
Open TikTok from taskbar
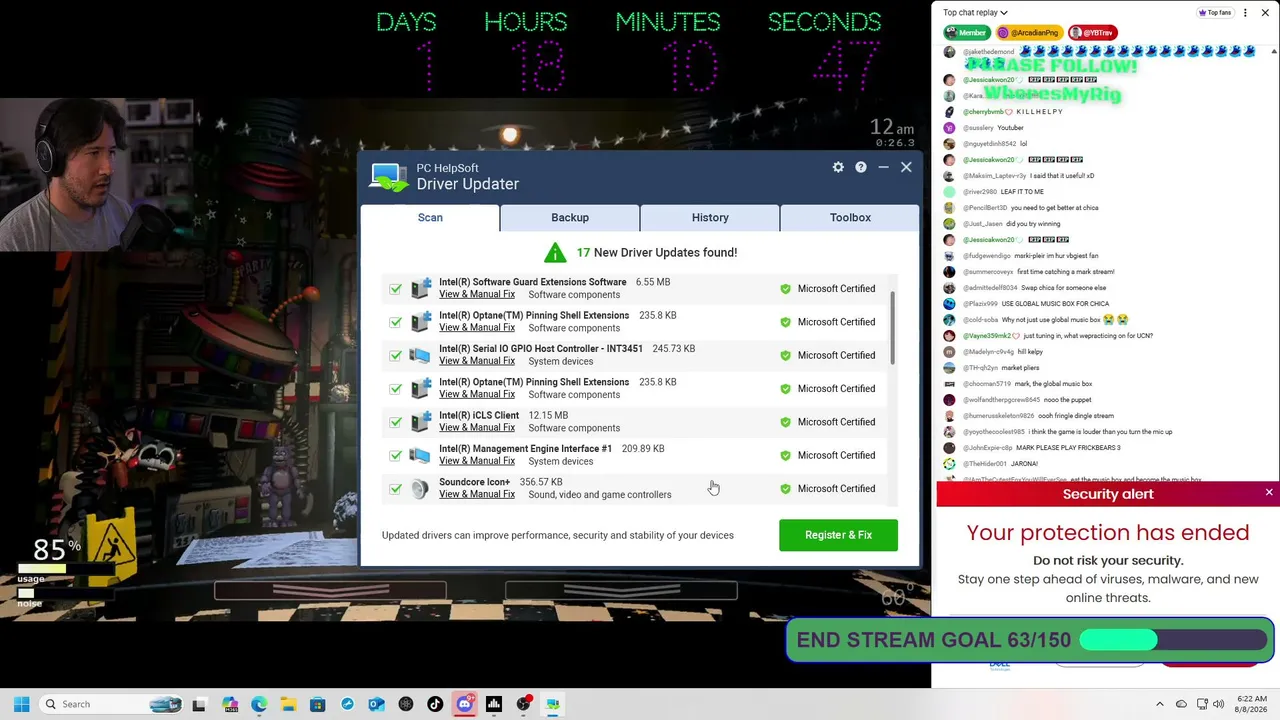435,704
